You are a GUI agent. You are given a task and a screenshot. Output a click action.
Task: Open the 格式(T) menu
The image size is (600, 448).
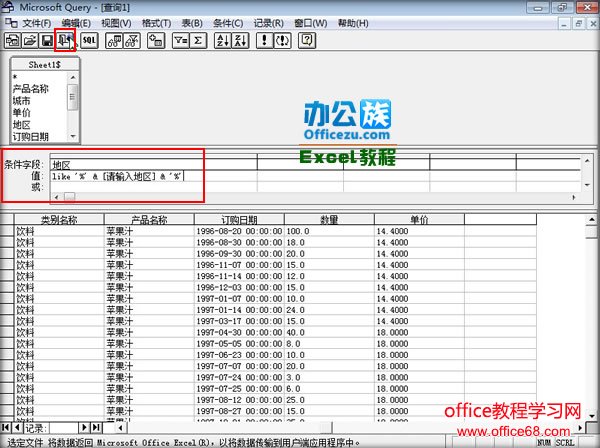tap(157, 23)
